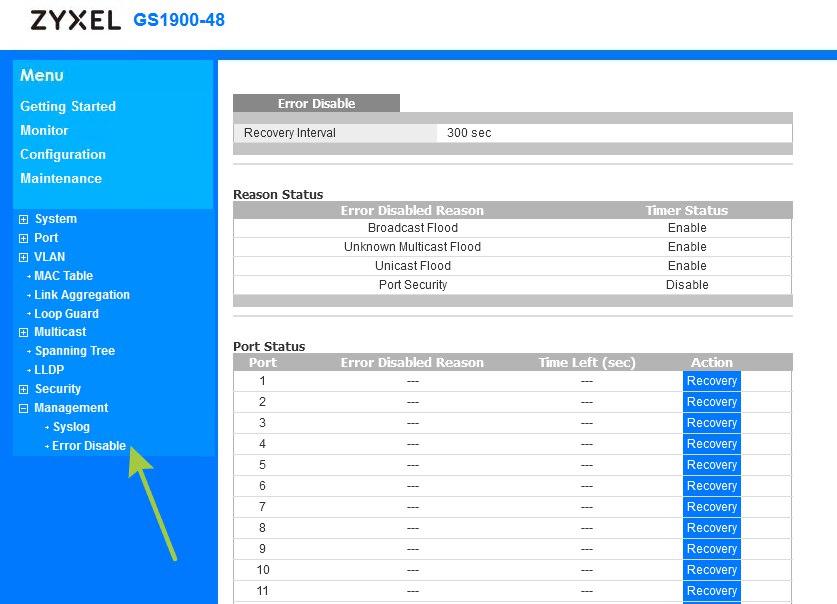Open Link Aggregation page
The image size is (837, 604).
82,295
